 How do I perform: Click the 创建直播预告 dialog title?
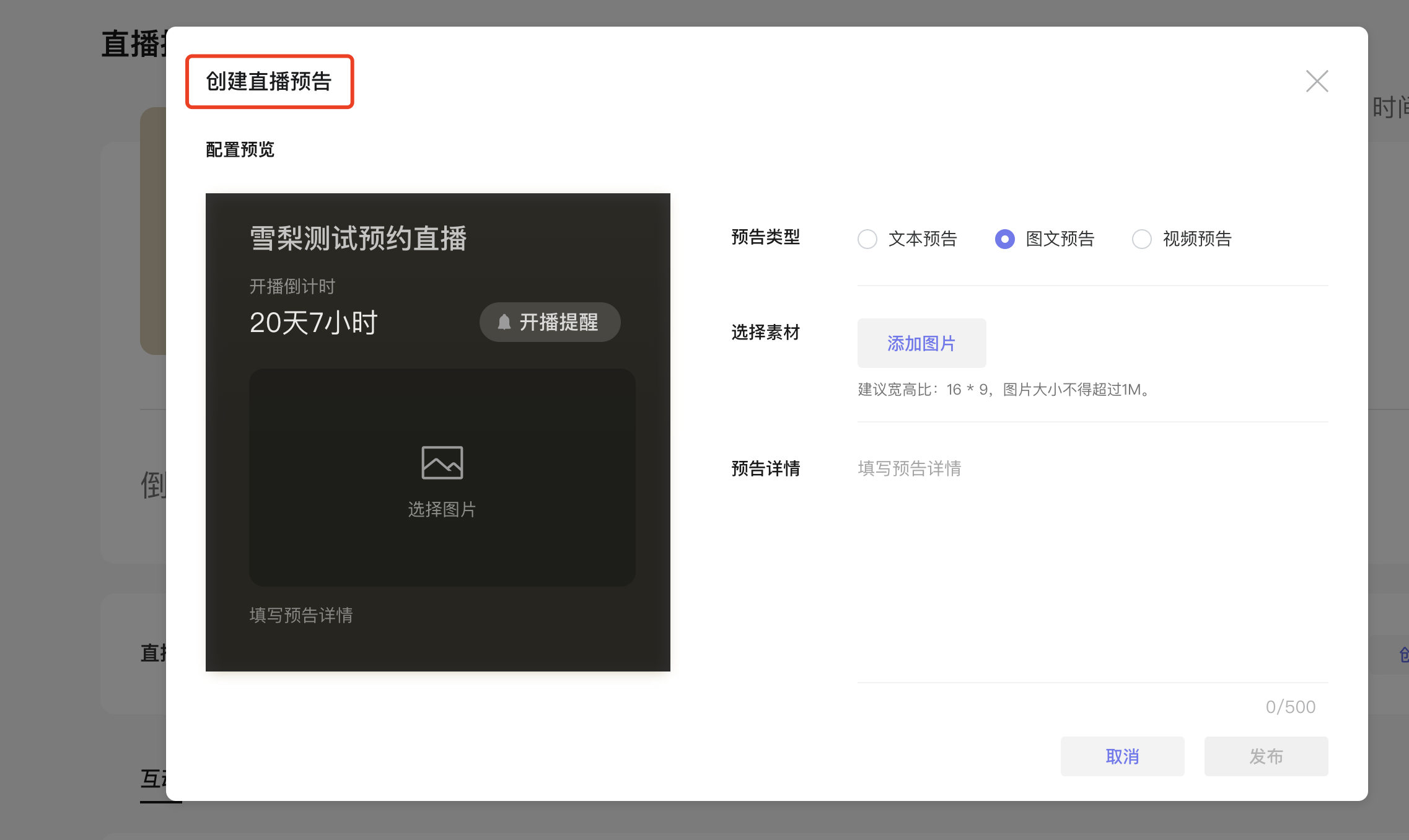[x=269, y=81]
